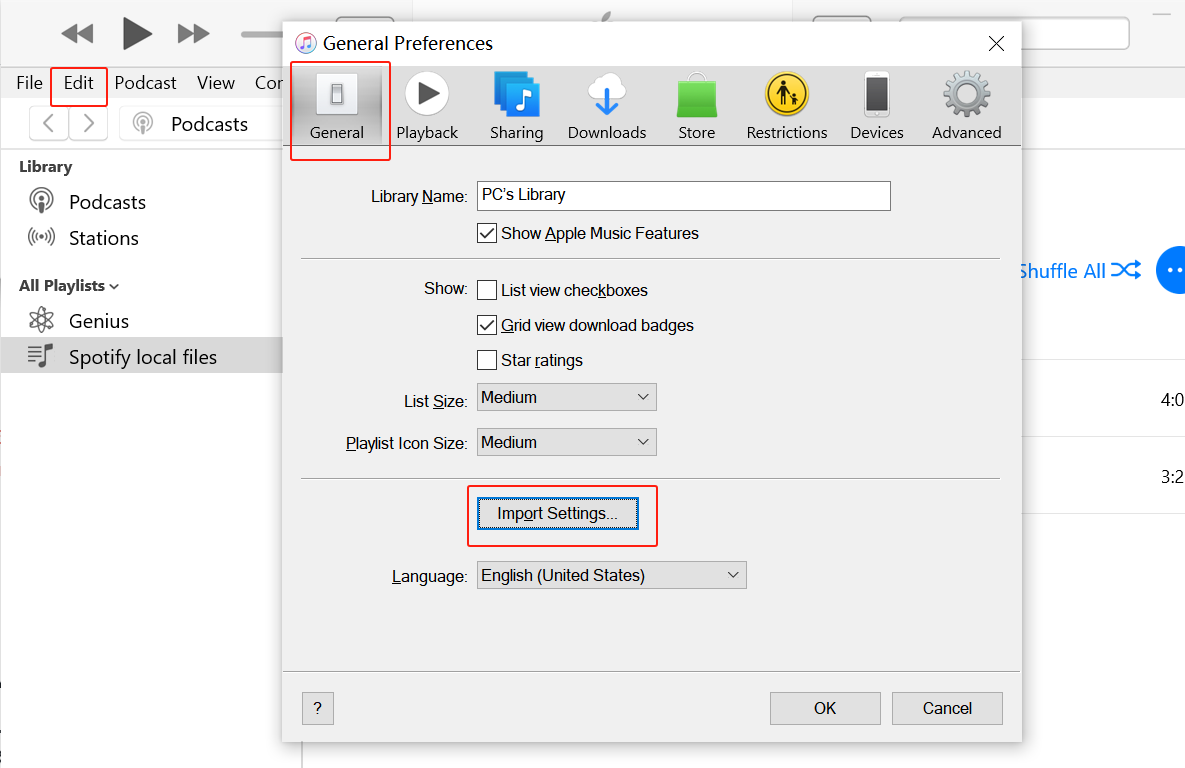The height and width of the screenshot is (768, 1185).
Task: Open the Store preferences tab
Action: click(x=697, y=106)
